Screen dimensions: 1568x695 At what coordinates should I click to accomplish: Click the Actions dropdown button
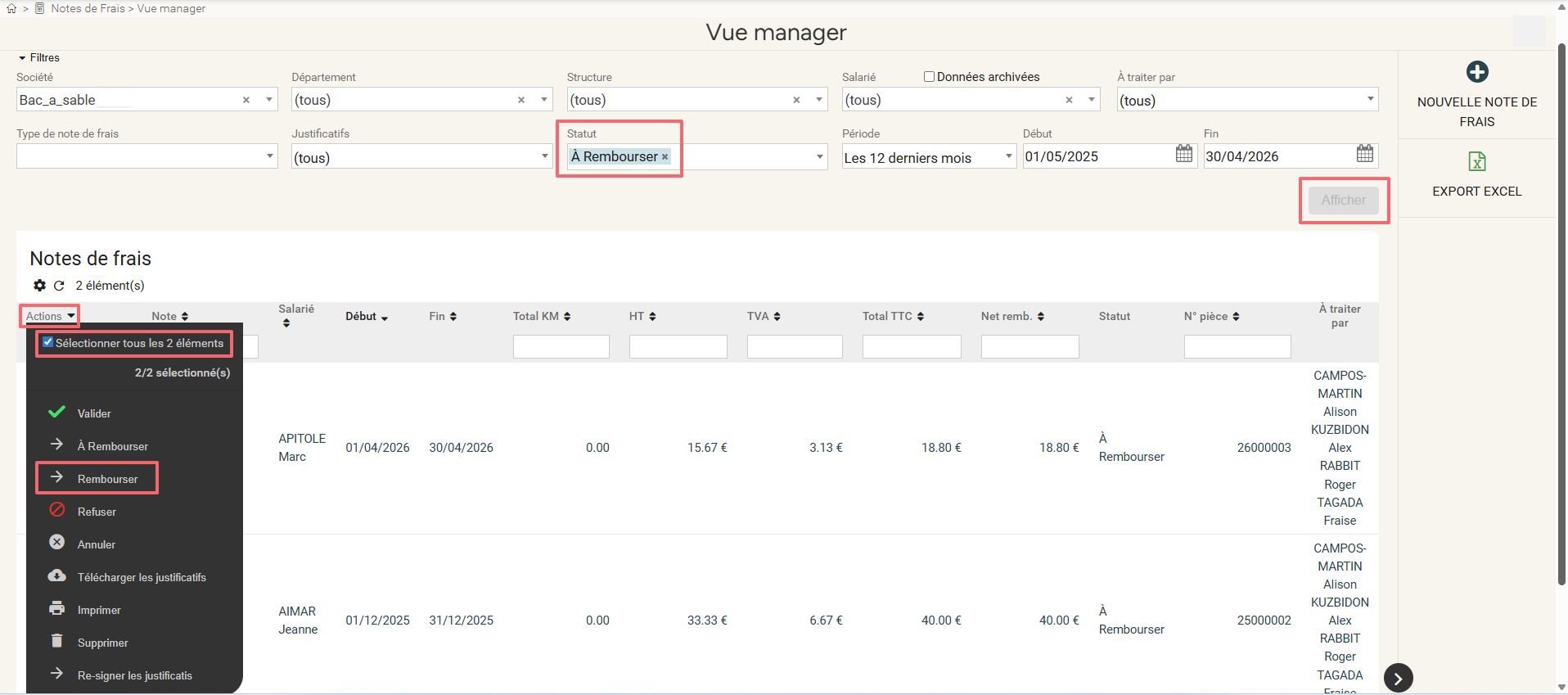[50, 316]
